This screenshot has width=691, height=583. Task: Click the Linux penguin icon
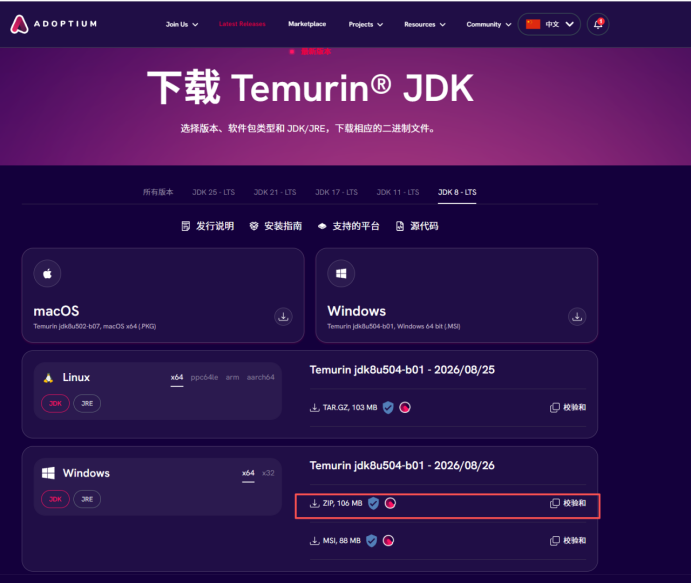[x=48, y=378]
